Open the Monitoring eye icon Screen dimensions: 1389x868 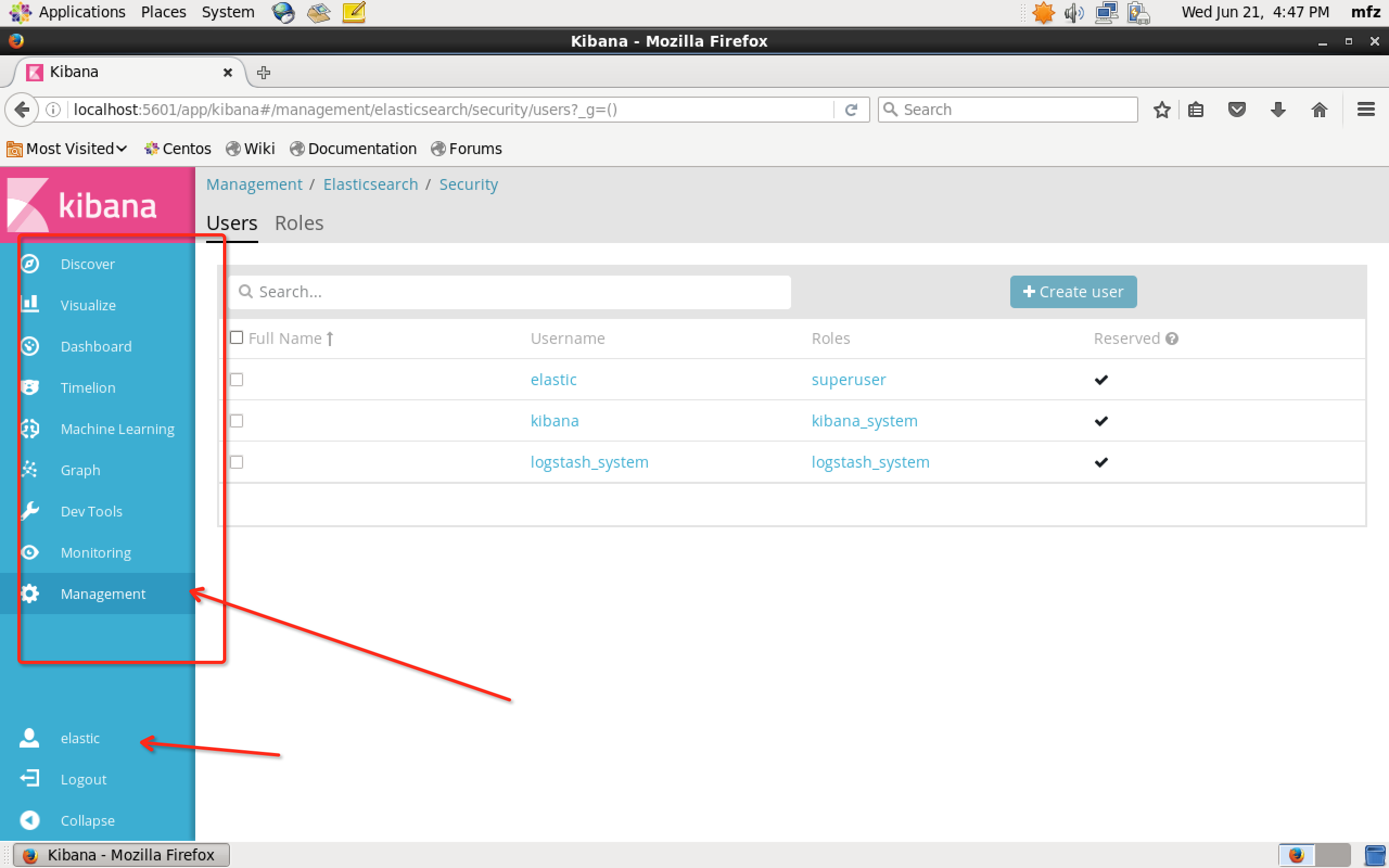pyautogui.click(x=30, y=552)
